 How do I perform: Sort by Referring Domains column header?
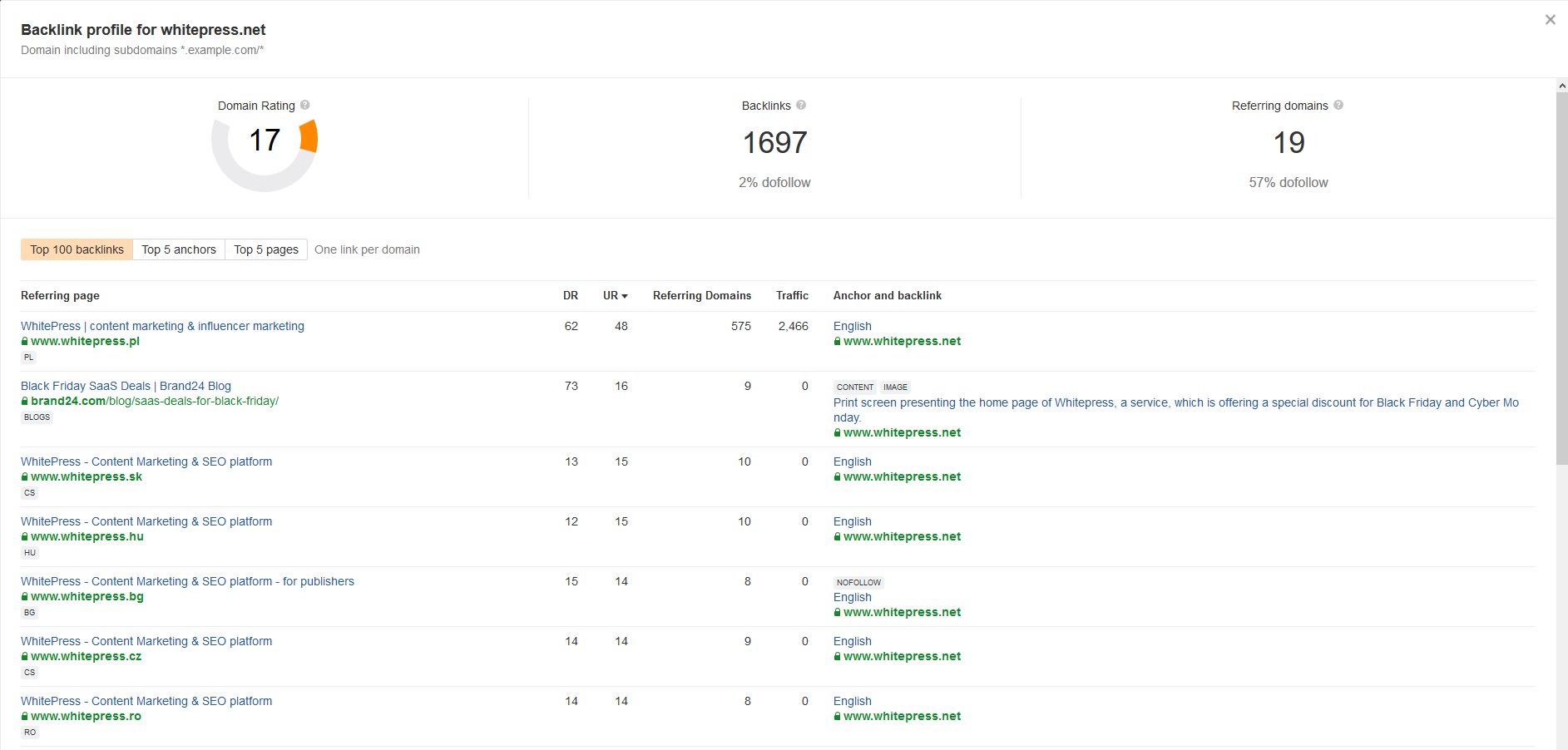[x=702, y=295]
